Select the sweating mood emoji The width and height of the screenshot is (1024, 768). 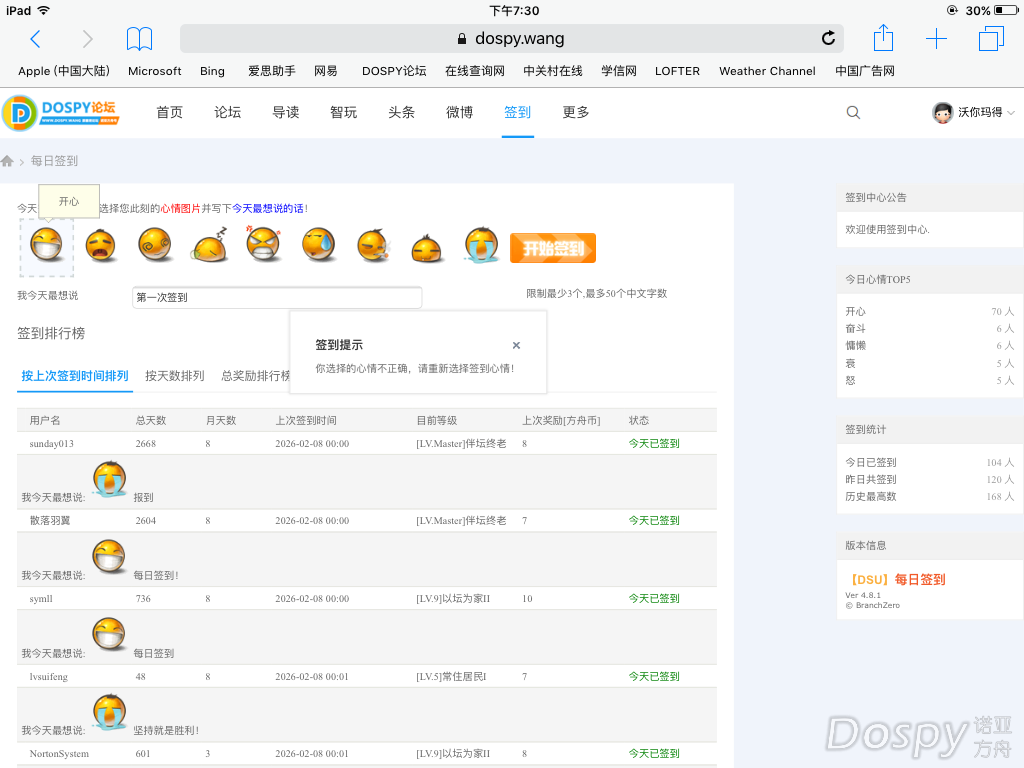[319, 246]
